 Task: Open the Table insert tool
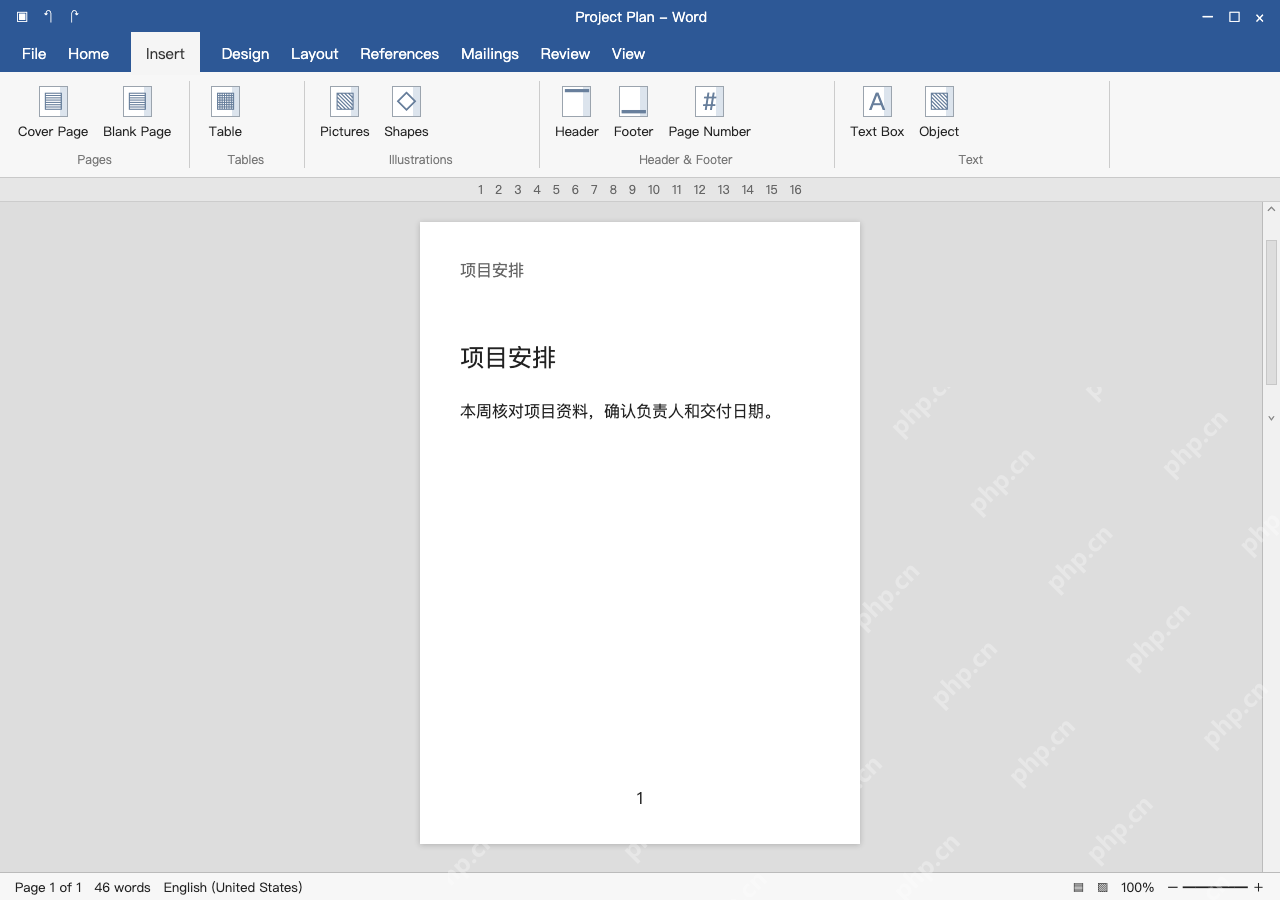point(225,112)
